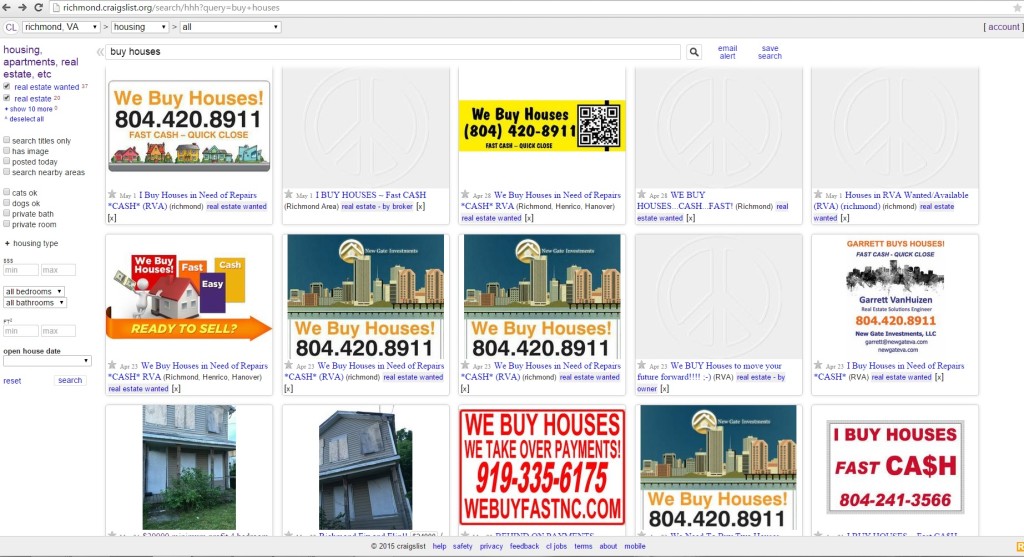Viewport: 1024px width, 557px height.
Task: Open the 'all bathrooms' dropdown
Action: [35, 302]
